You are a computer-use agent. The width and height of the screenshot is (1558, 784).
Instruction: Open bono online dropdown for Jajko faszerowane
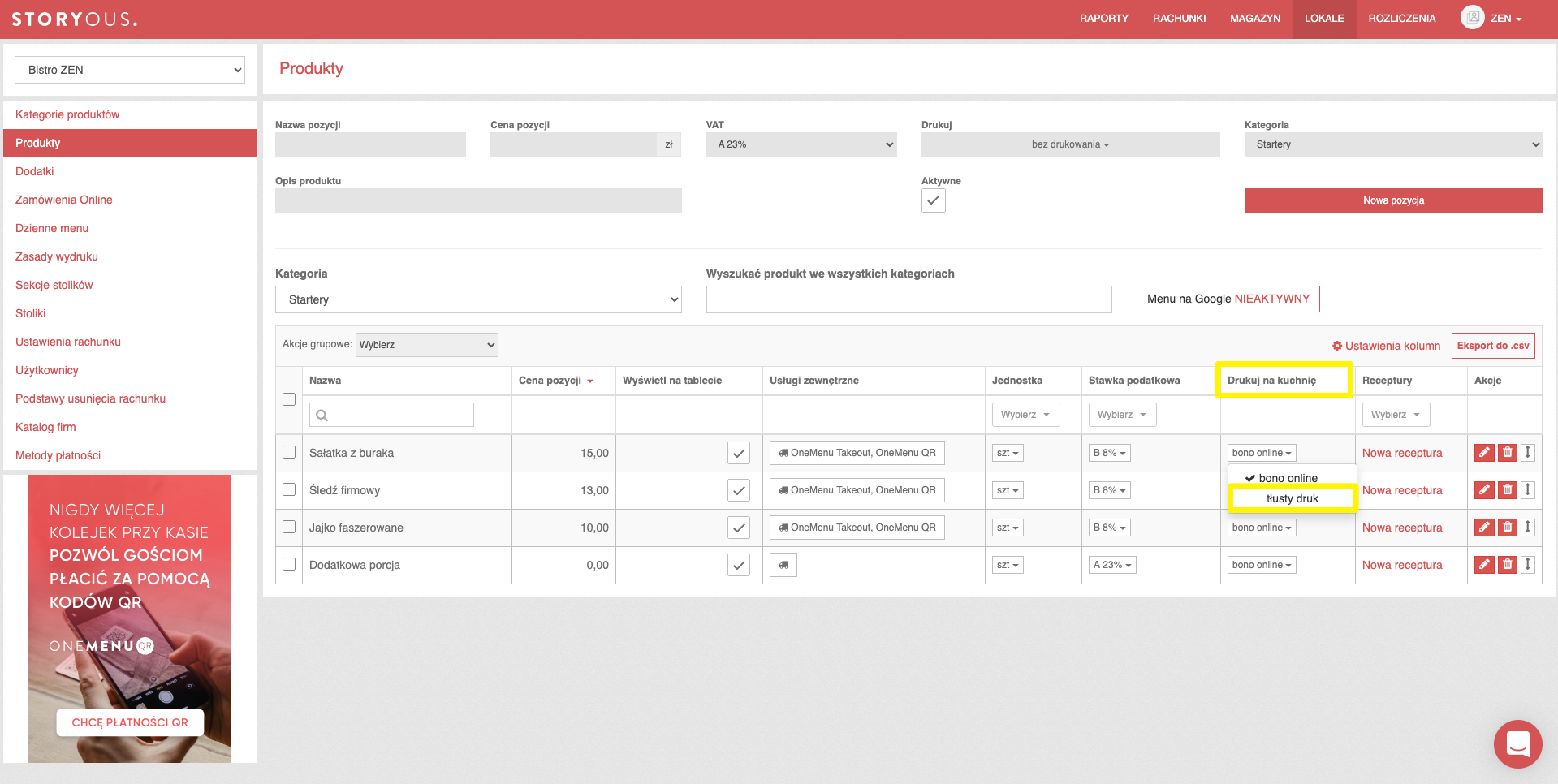(x=1262, y=528)
